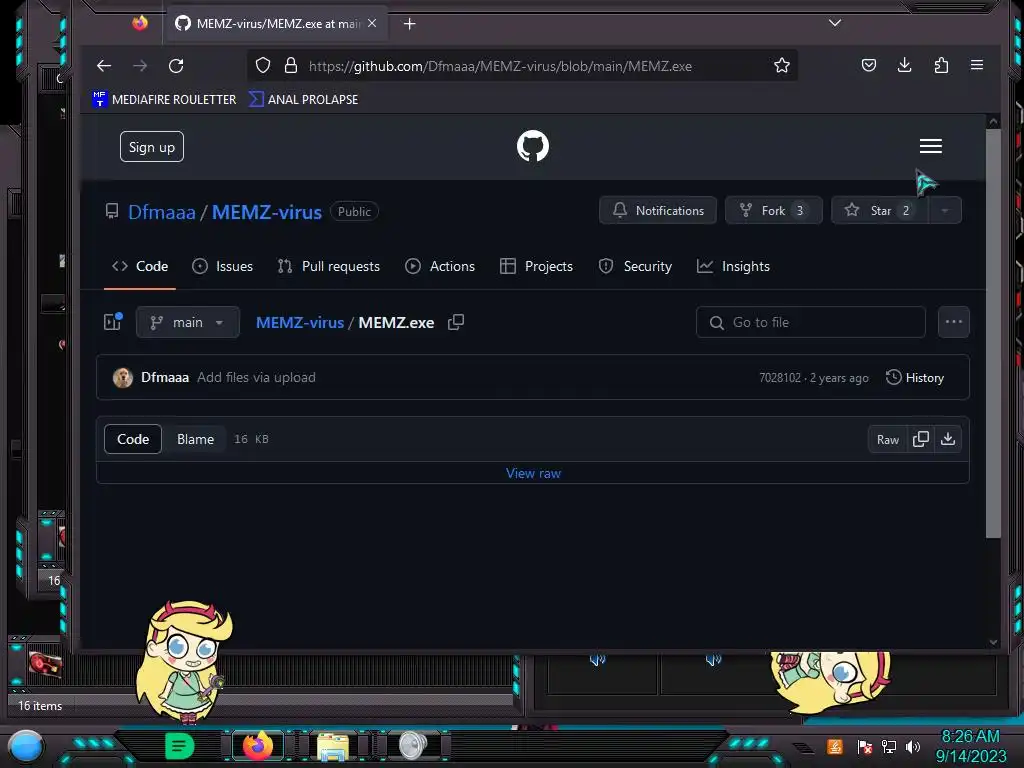Open the Security tab
The width and height of the screenshot is (1024, 768).
[635, 266]
